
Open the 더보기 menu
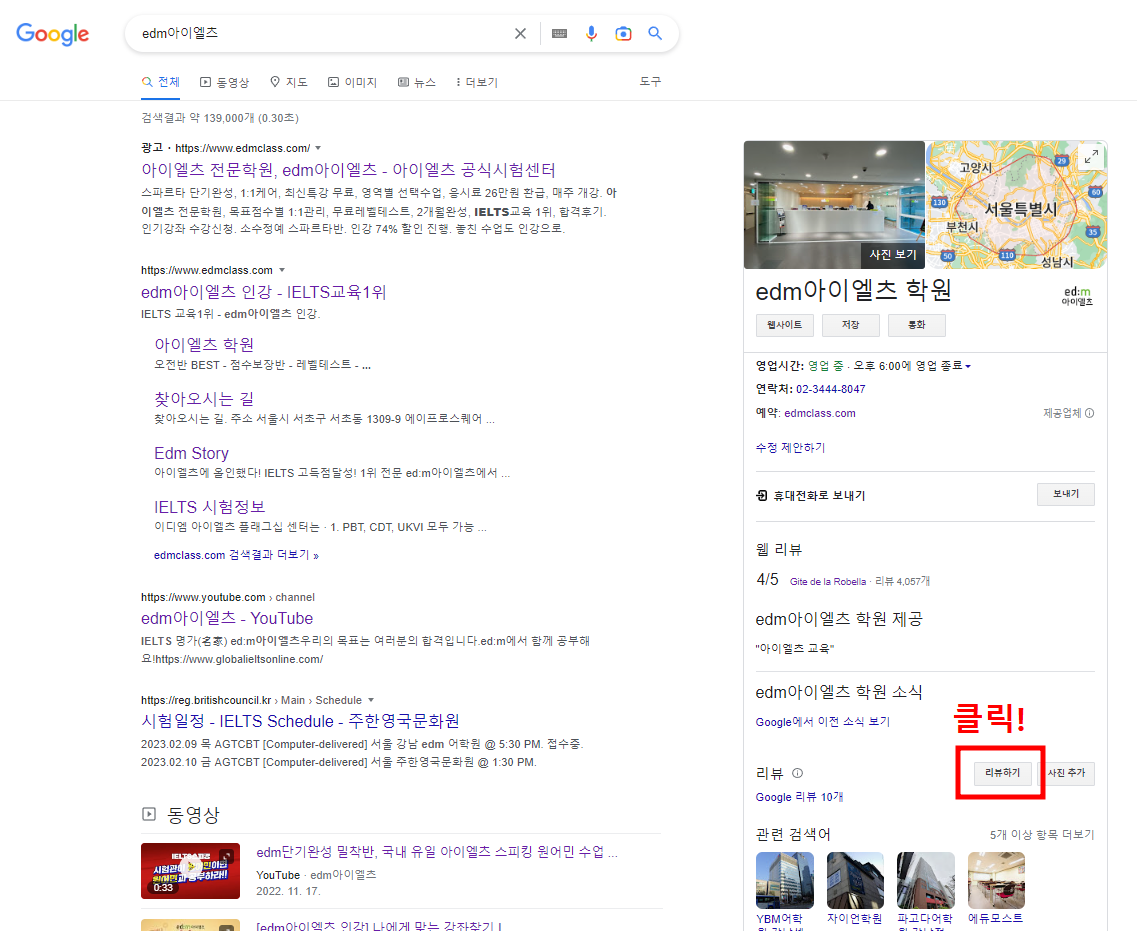point(476,82)
